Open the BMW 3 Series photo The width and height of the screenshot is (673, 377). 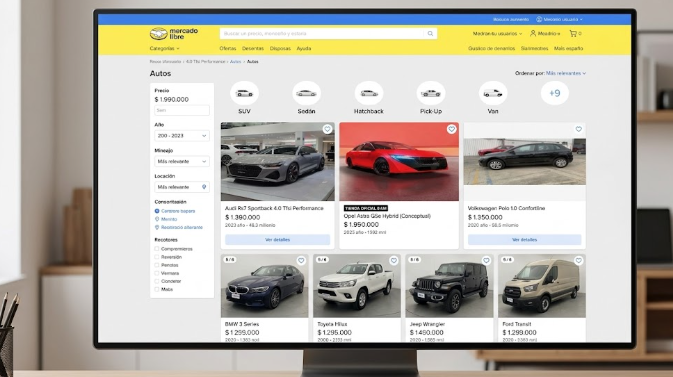pyautogui.click(x=264, y=286)
